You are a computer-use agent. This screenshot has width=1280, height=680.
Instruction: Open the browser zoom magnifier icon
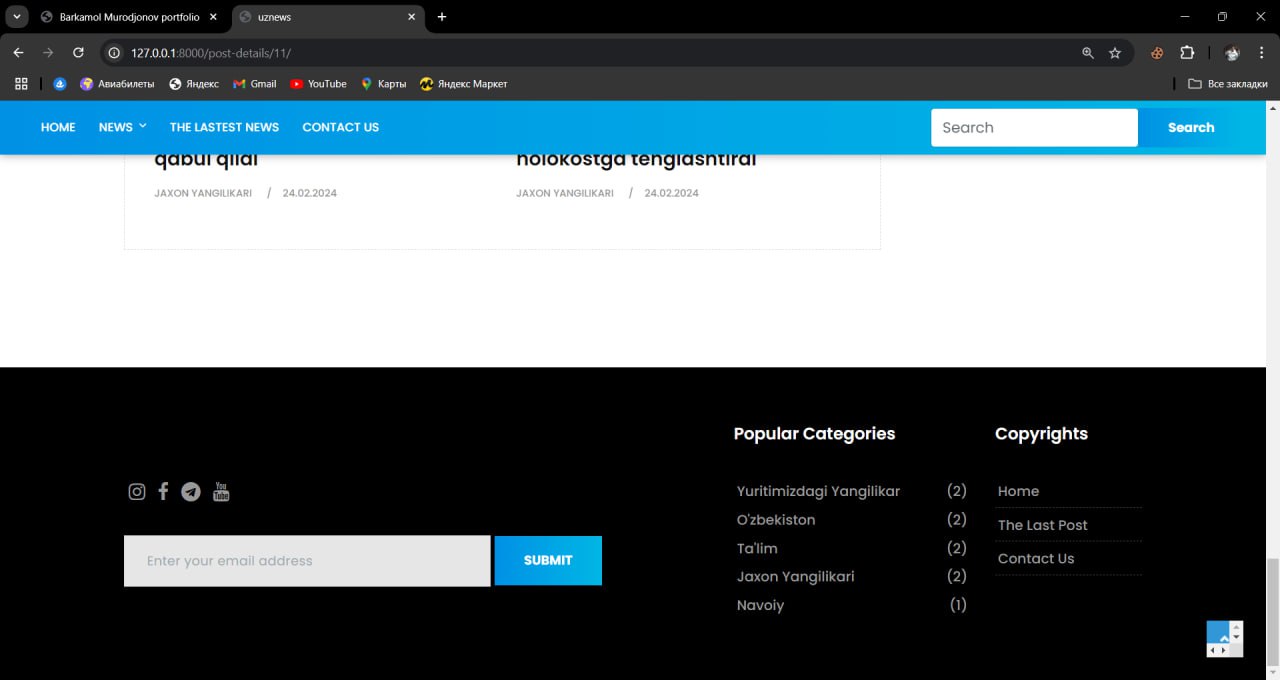[x=1088, y=53]
